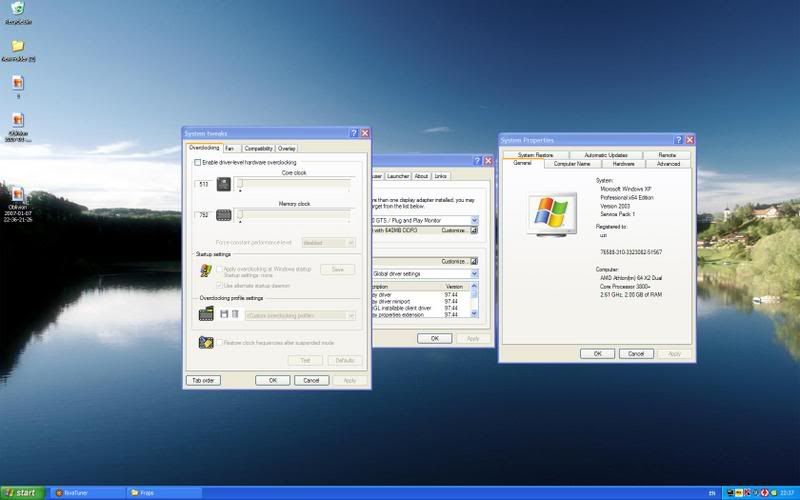
Task: Click the help question mark in RivaTuner window
Action: point(478,161)
